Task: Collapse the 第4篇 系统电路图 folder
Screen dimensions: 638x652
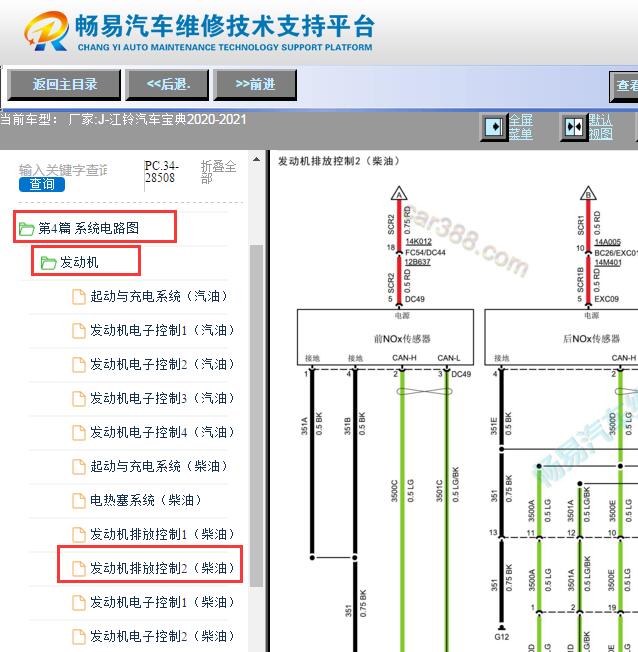Action: tap(89, 228)
